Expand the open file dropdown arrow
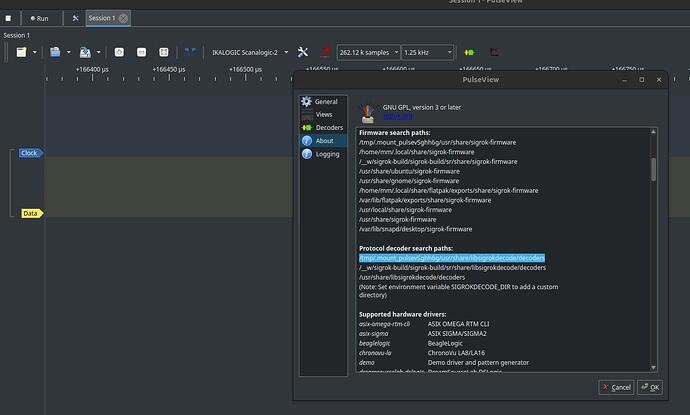Image resolution: width=690 pixels, height=415 pixels. pyautogui.click(x=68, y=52)
